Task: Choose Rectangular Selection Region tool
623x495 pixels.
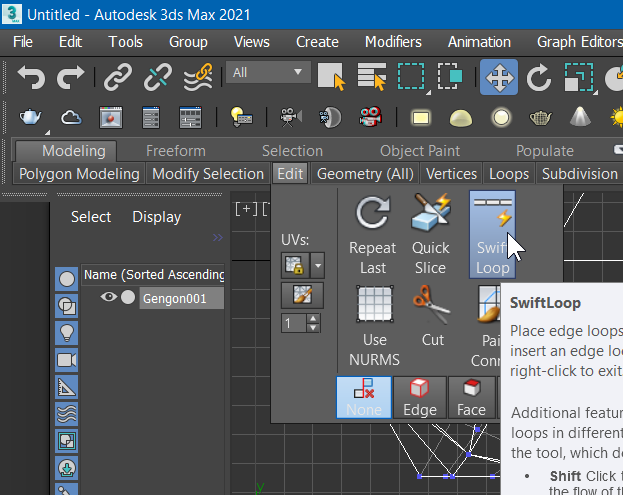Action: click(x=412, y=77)
